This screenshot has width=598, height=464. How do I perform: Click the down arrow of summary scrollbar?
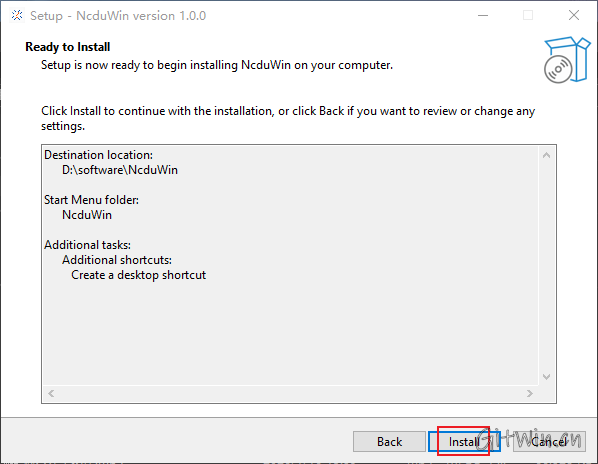546,377
